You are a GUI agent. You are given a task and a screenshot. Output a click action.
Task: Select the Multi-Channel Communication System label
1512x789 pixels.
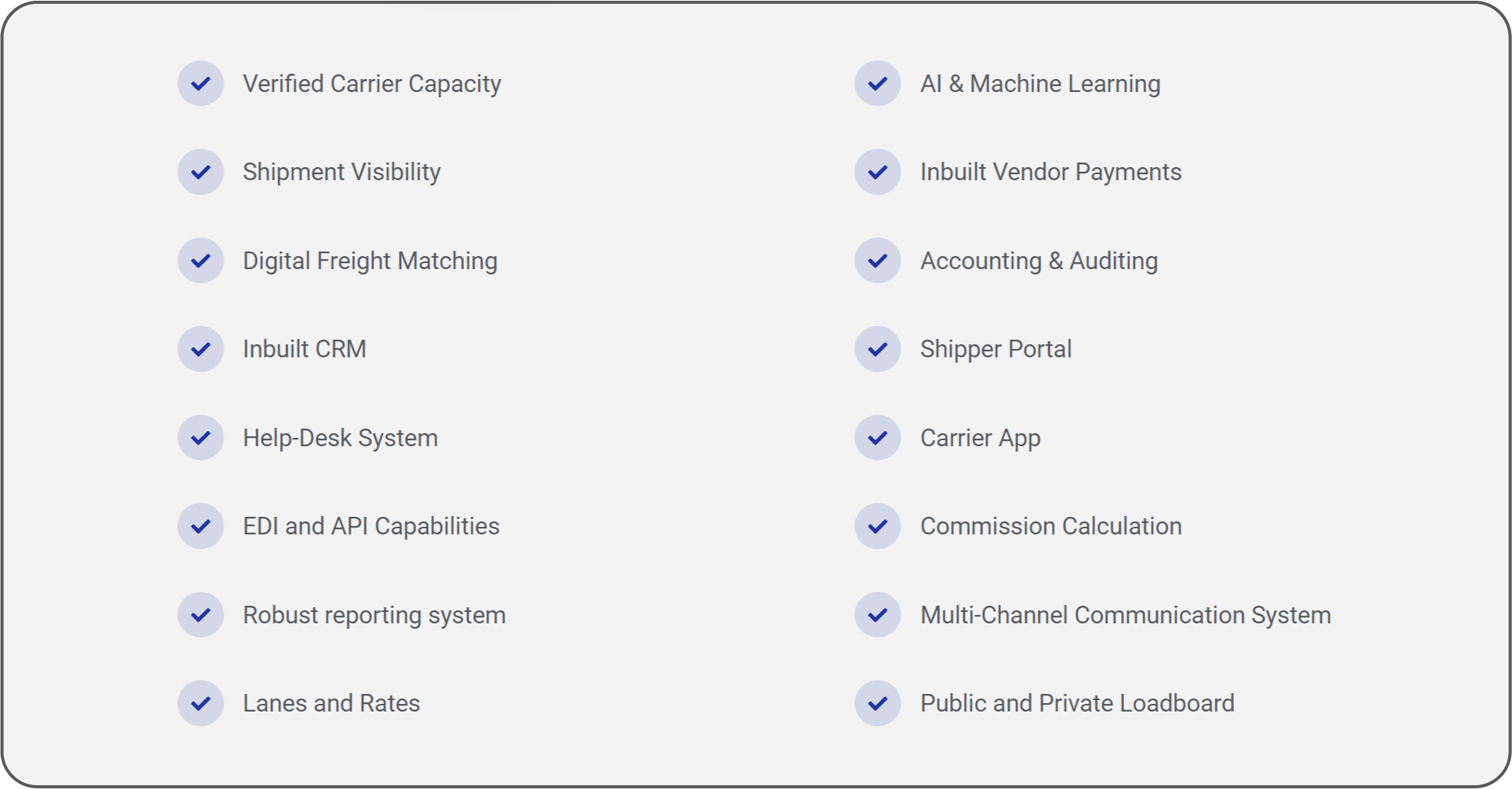[1126, 615]
